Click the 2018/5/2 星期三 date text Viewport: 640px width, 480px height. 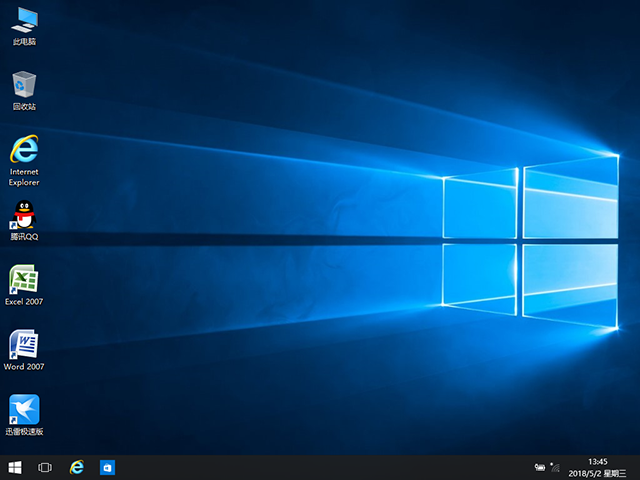597,473
